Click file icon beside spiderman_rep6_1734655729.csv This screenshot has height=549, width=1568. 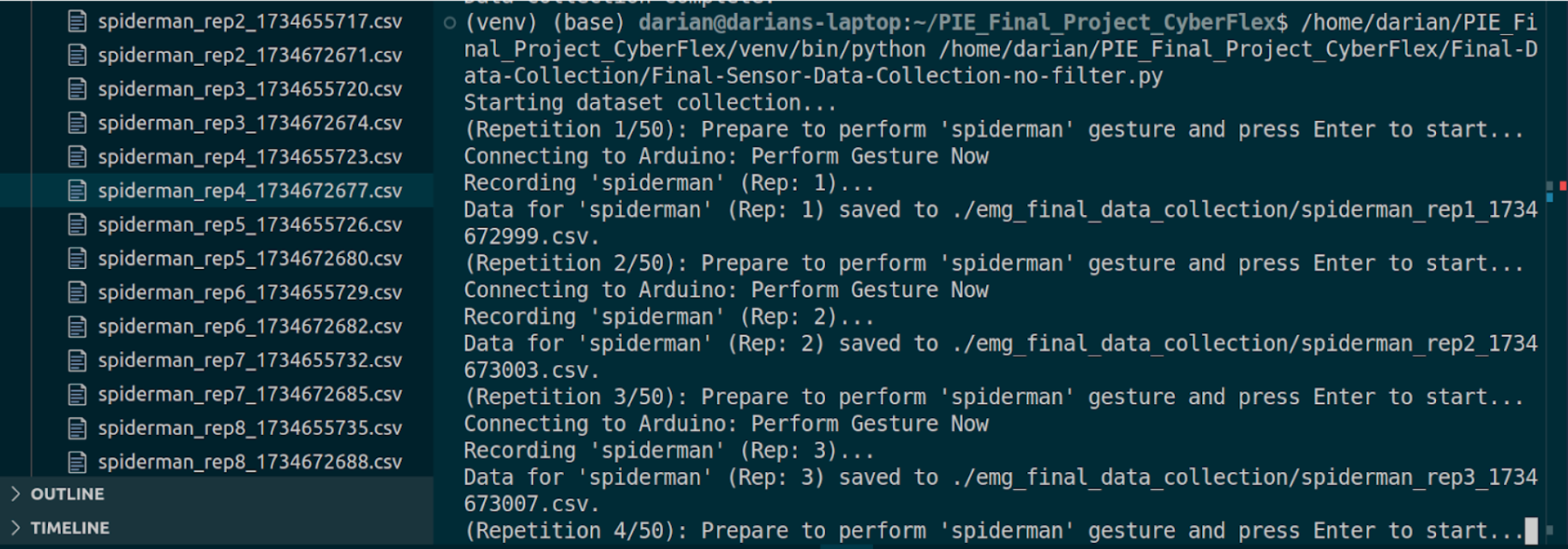(77, 292)
